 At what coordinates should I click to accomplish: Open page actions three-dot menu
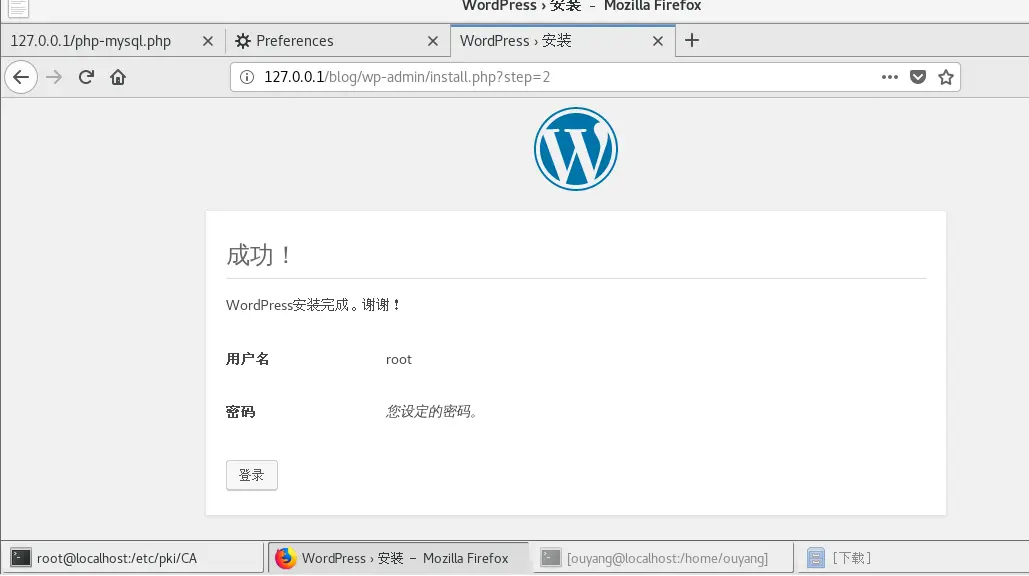pos(890,77)
